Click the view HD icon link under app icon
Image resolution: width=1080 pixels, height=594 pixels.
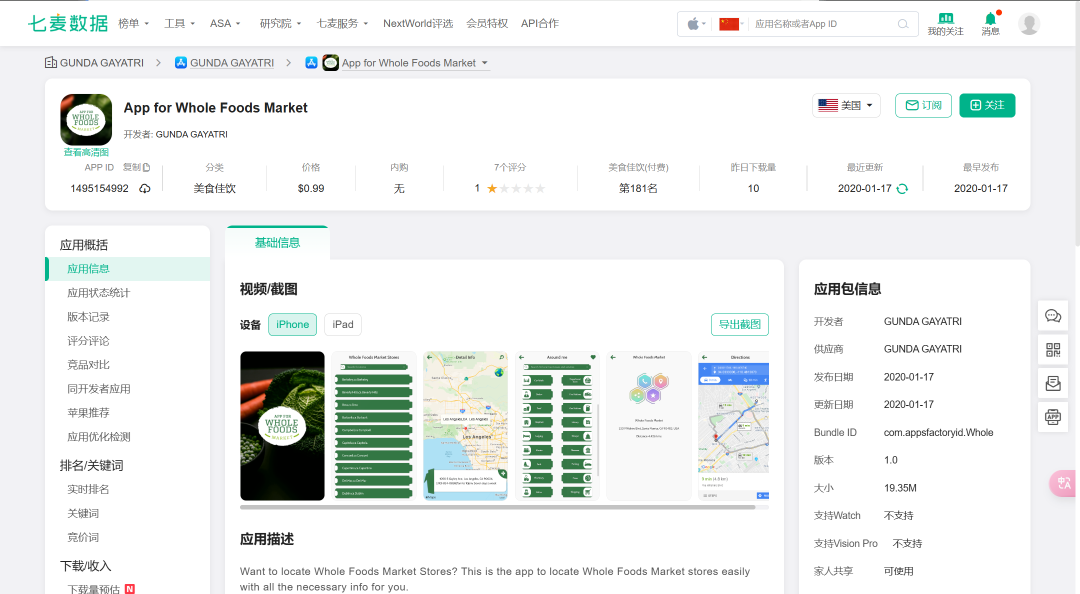click(86, 152)
